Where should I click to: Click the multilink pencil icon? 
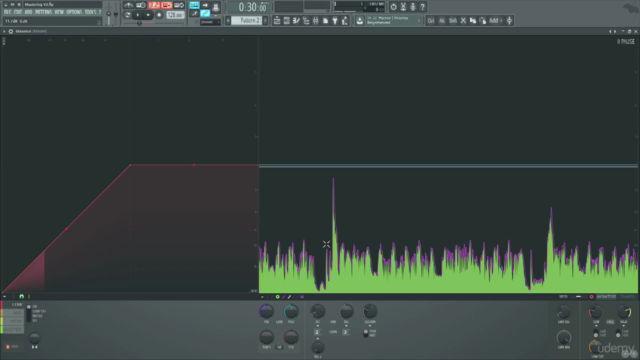coord(194,13)
